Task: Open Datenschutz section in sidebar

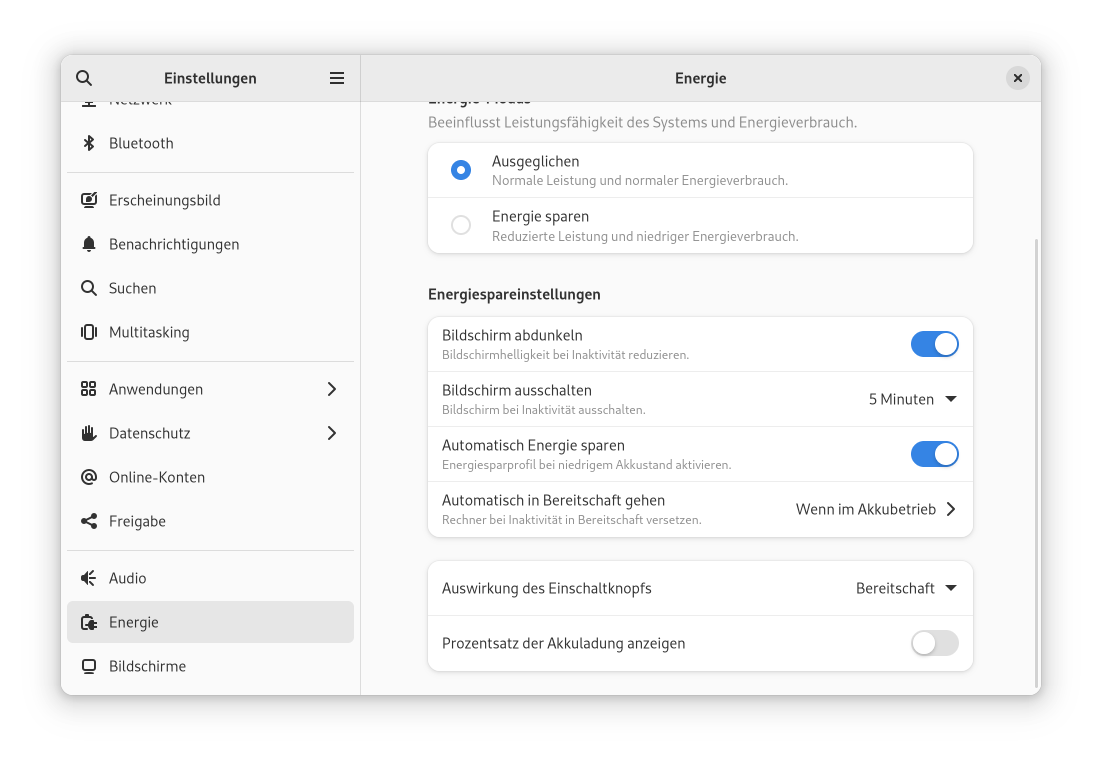Action: tap(150, 433)
